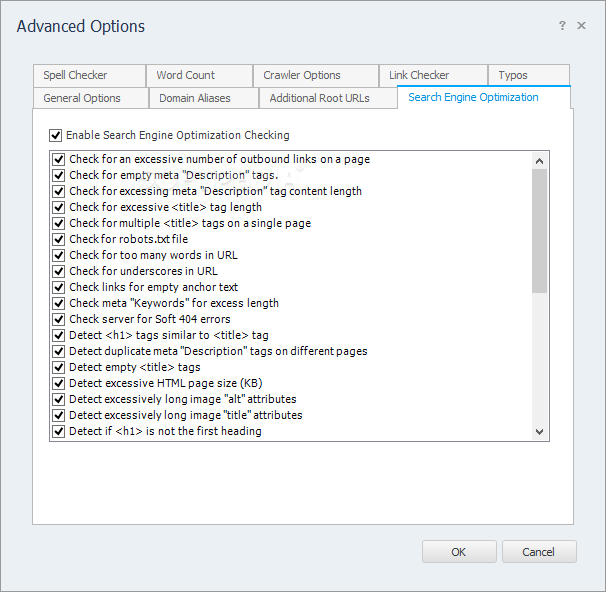Disable long image alt attributes detection
606x592 pixels.
[x=58, y=399]
